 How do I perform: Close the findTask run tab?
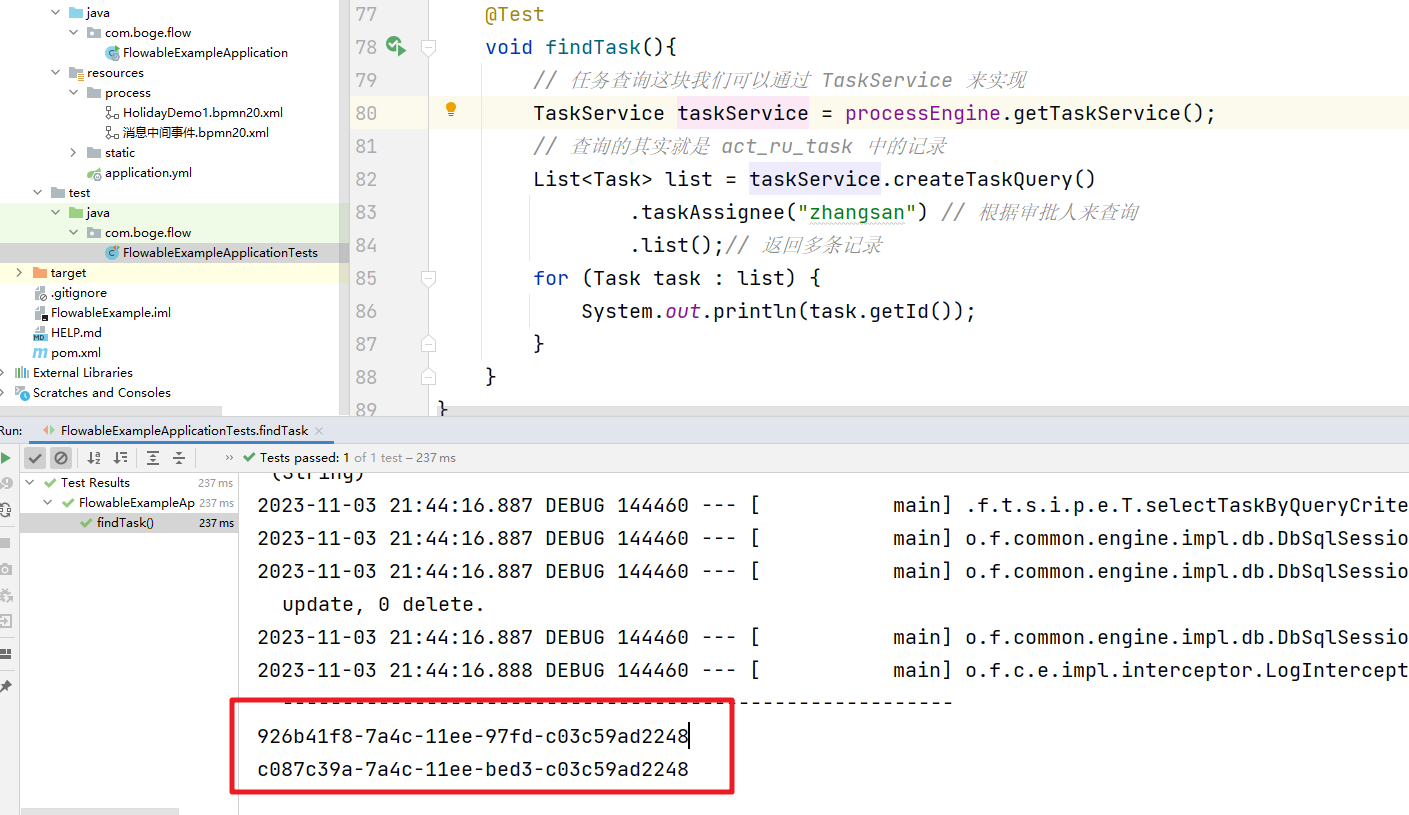(x=320, y=431)
